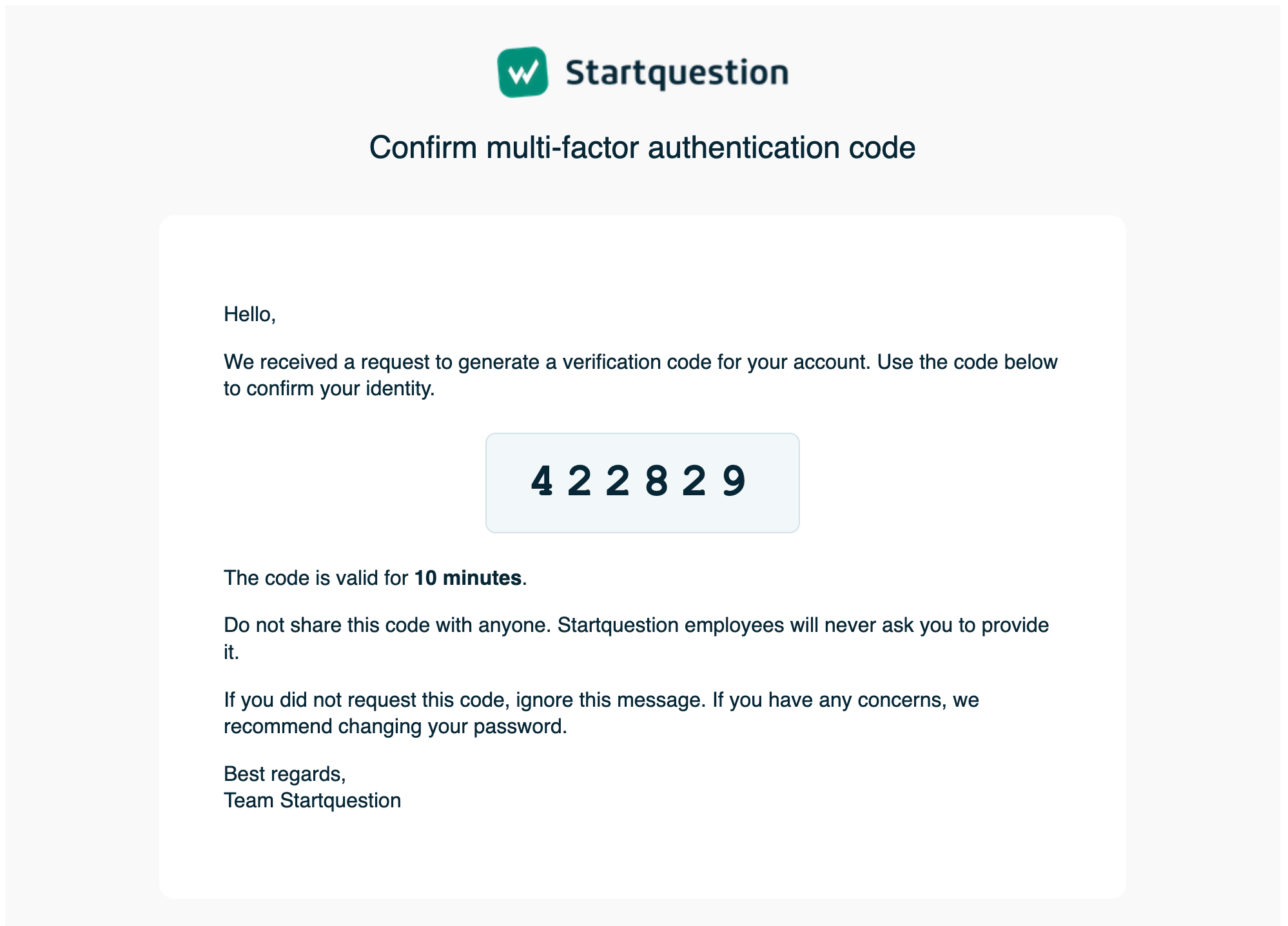The width and height of the screenshot is (1288, 926).
Task: Click the digit 8 in the code
Action: tap(656, 481)
